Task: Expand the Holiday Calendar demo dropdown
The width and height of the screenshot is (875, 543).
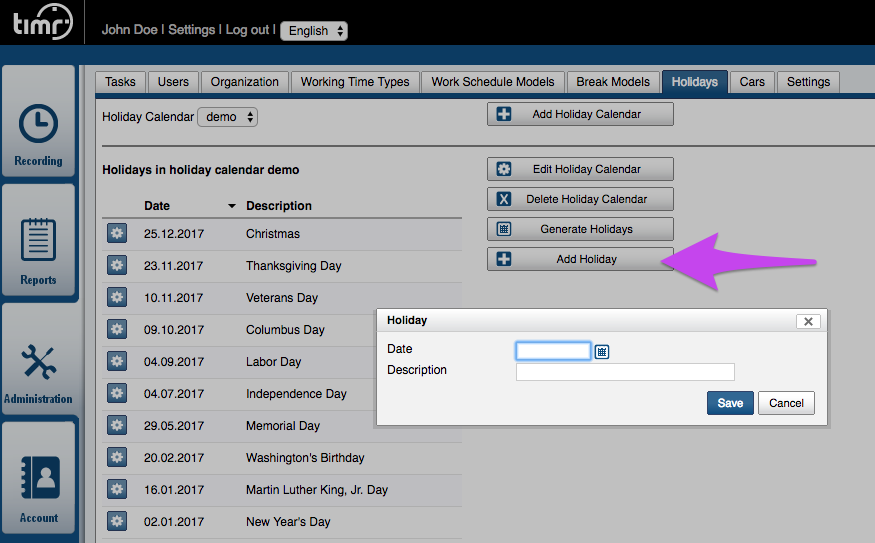Action: [x=228, y=117]
